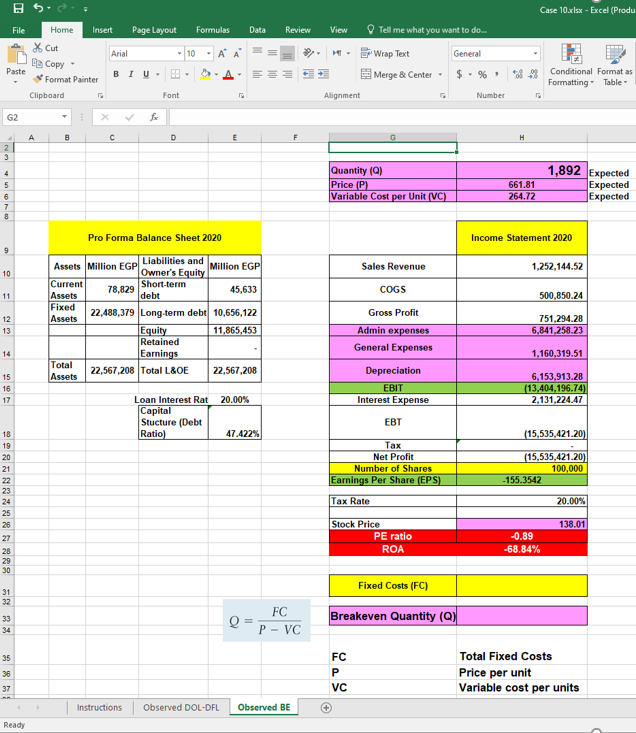Toggle Italic formatting

pos(131,74)
